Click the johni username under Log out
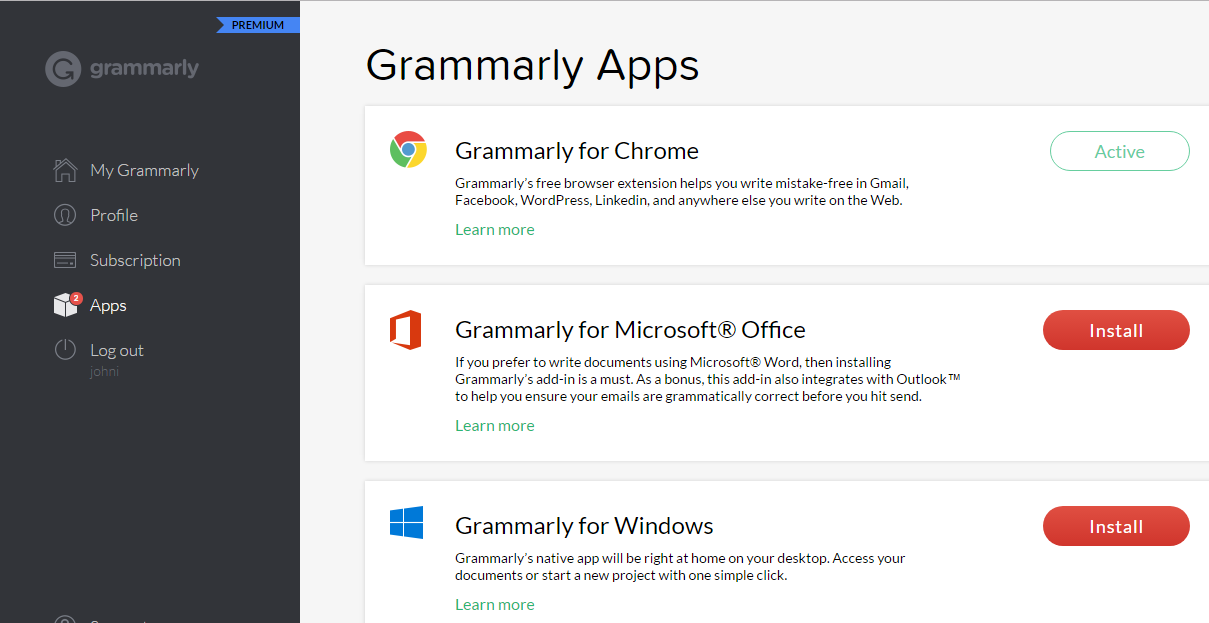 (x=104, y=372)
